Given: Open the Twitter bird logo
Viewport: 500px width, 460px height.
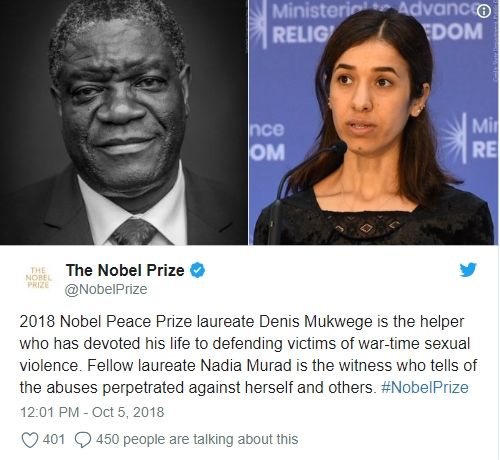Looking at the screenshot, I should 468,270.
